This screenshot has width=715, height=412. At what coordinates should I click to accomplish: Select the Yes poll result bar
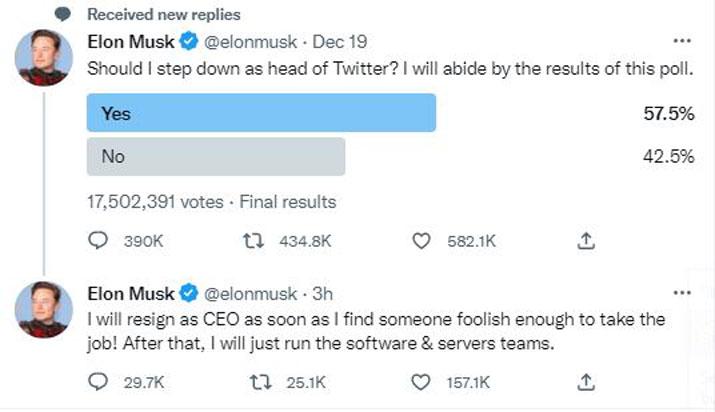coord(261,113)
